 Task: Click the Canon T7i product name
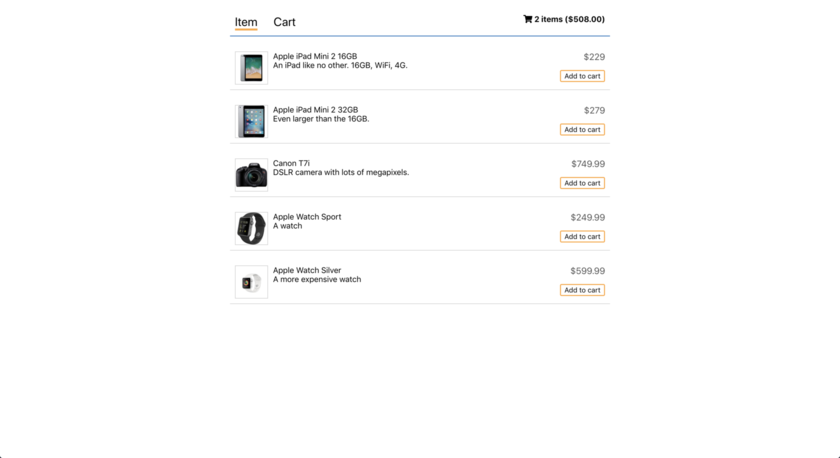291,163
